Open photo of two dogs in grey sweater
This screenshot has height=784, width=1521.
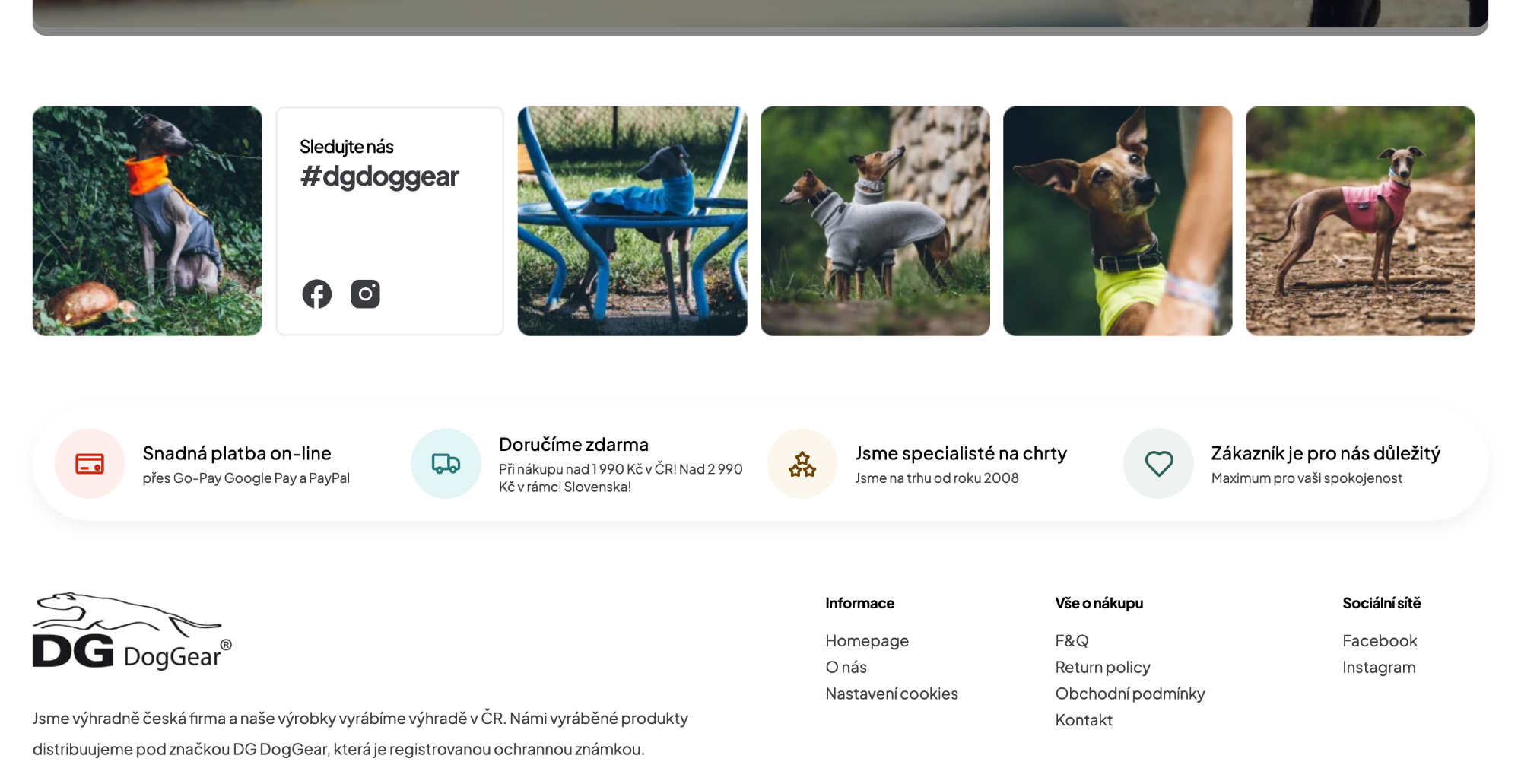point(875,221)
